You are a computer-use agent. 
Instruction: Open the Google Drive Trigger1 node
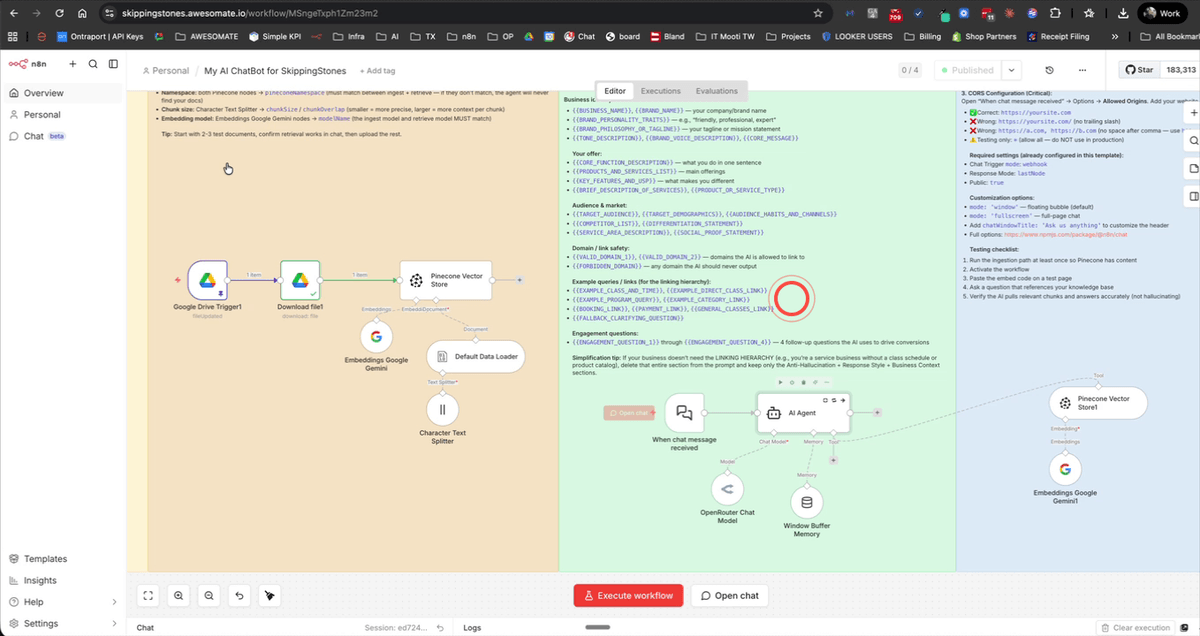point(208,282)
